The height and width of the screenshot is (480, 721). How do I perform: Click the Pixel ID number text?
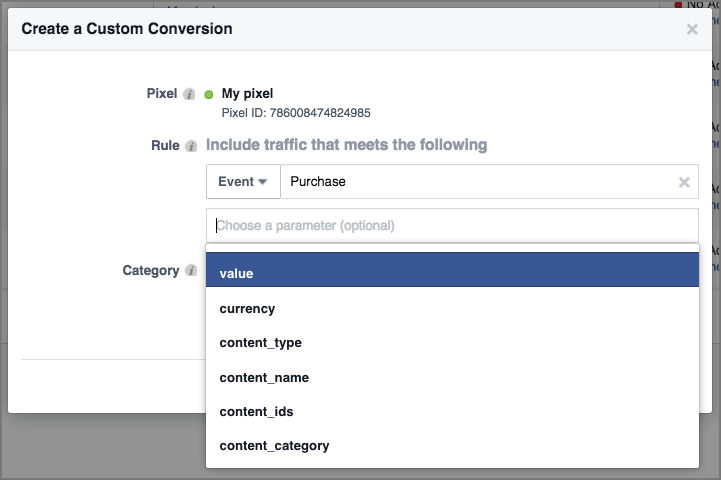click(x=296, y=113)
